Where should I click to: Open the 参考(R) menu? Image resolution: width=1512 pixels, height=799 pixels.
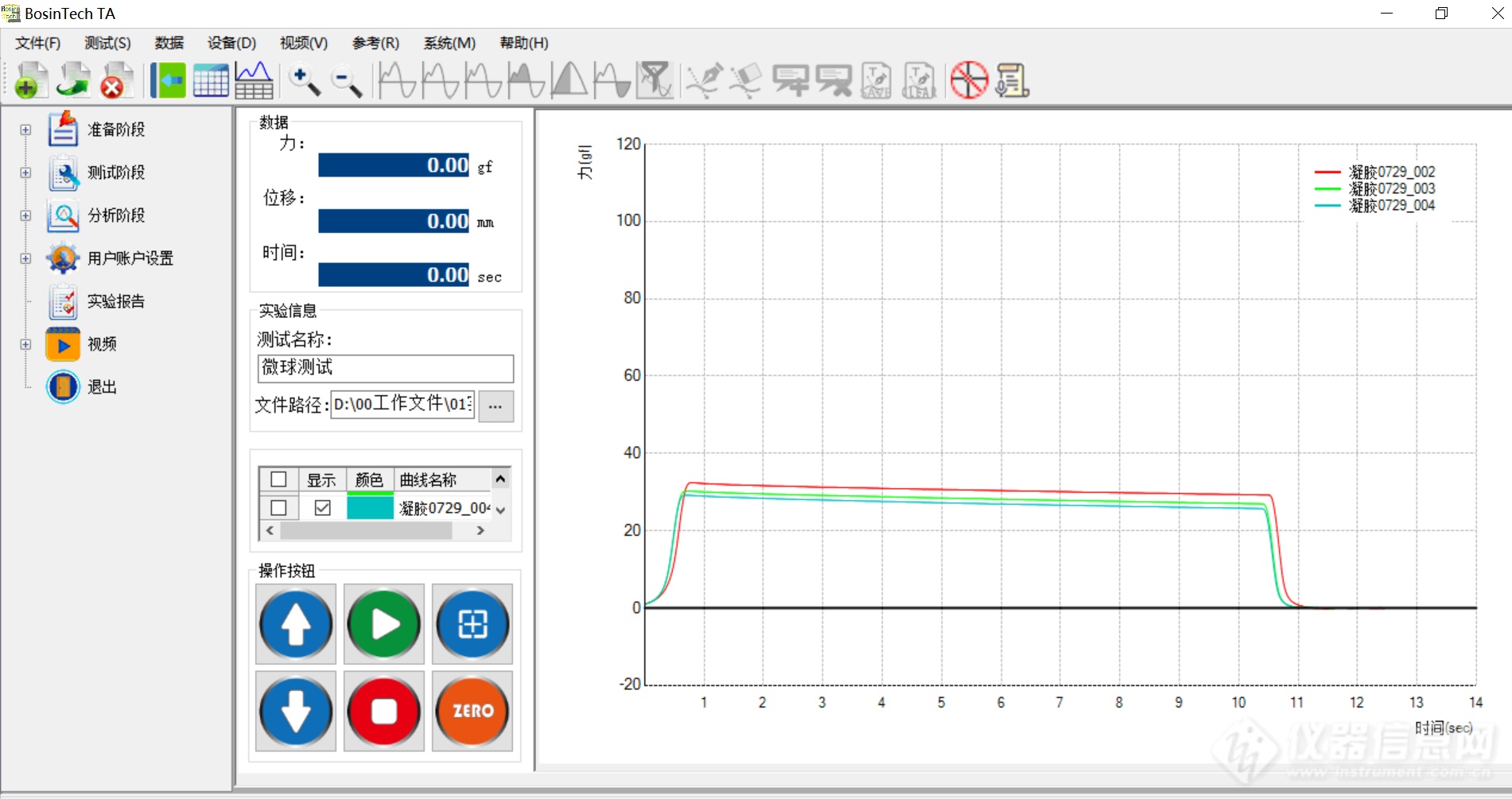coord(375,43)
